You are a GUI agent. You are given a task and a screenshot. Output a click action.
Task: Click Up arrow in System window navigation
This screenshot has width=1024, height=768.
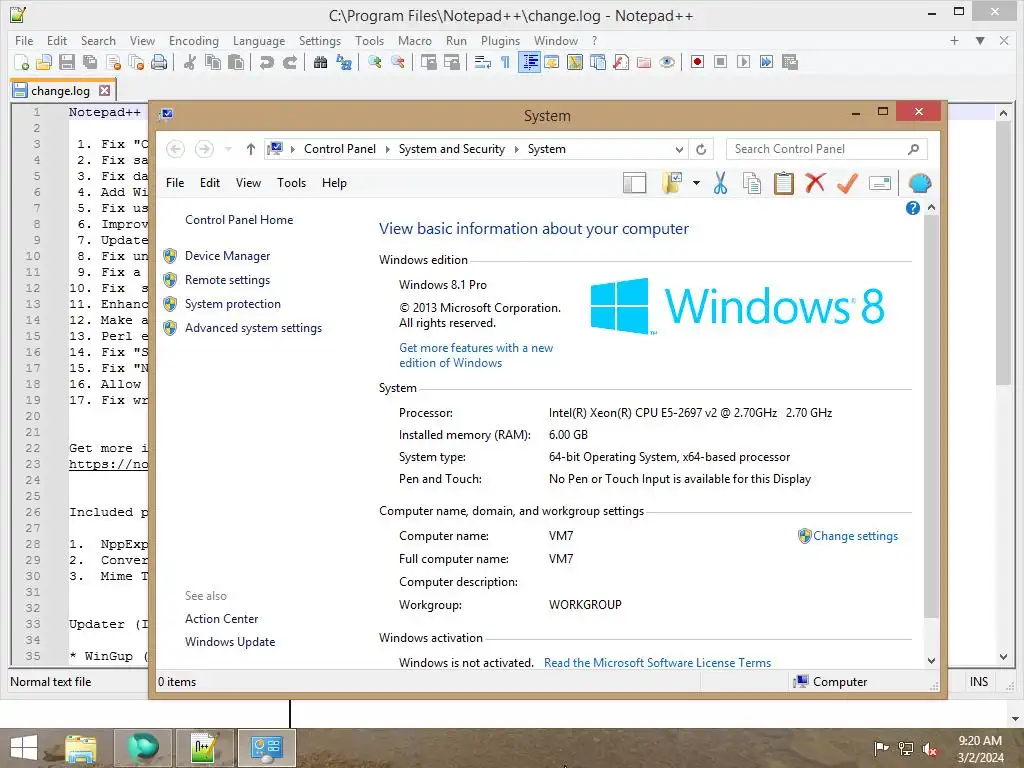click(250, 150)
